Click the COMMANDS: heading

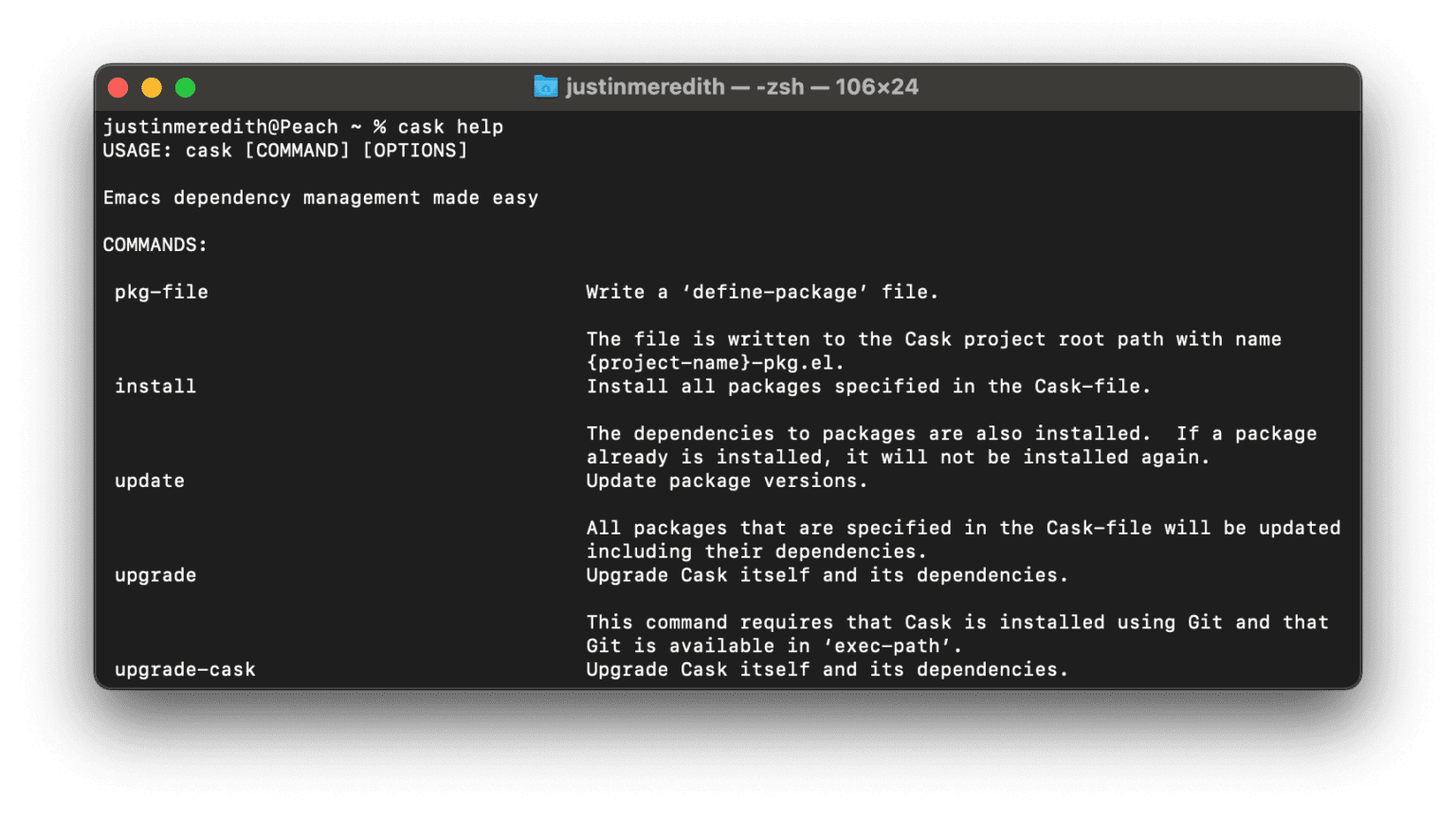point(155,244)
